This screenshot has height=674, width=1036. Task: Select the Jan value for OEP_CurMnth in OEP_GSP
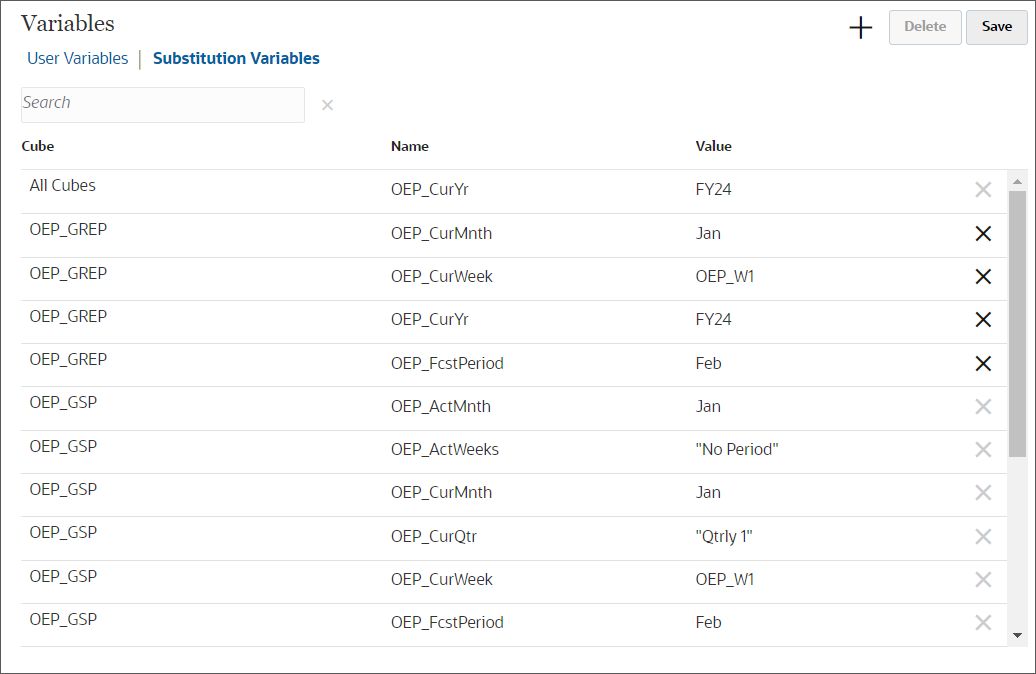click(x=708, y=492)
